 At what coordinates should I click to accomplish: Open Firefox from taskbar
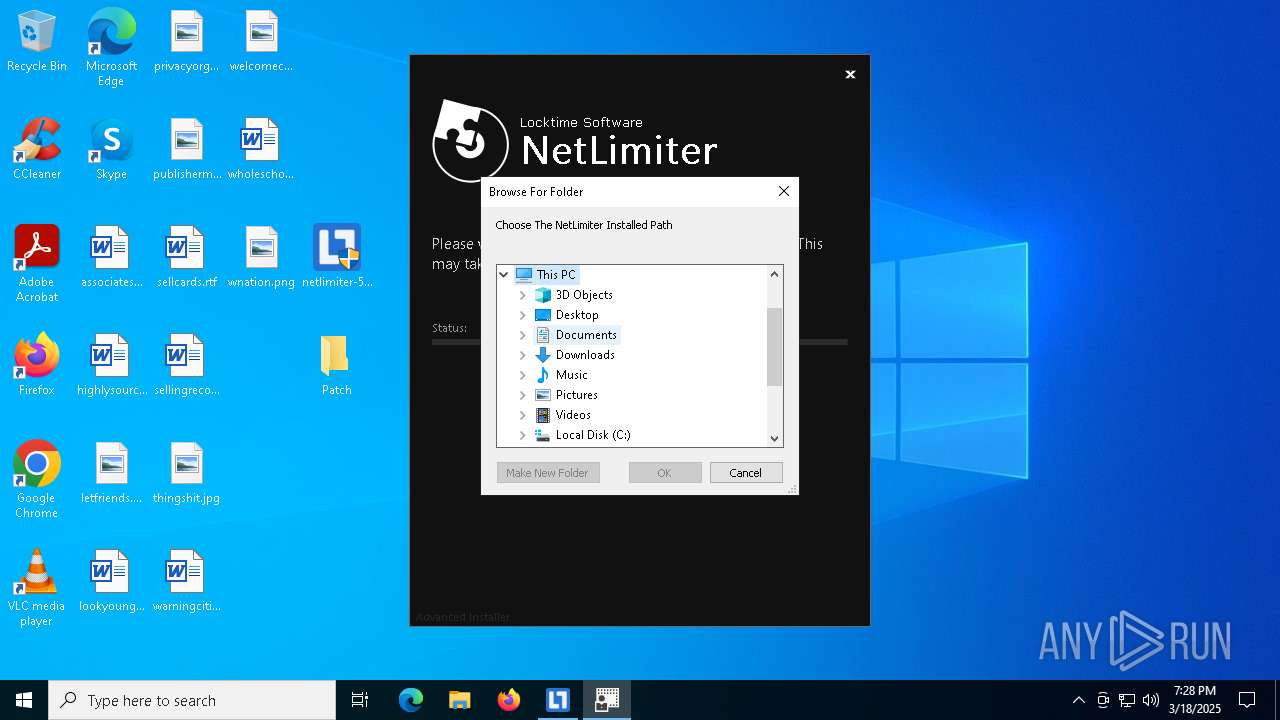tap(508, 700)
